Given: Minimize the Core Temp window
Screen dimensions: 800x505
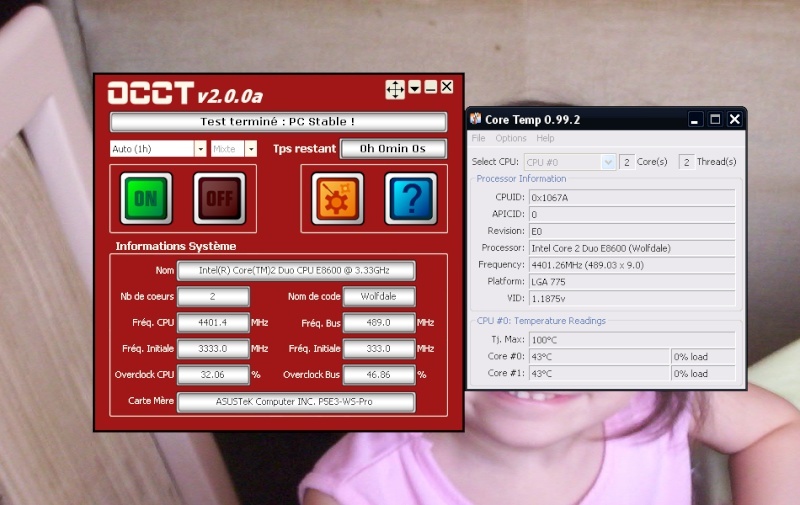Looking at the screenshot, I should tap(694, 119).
